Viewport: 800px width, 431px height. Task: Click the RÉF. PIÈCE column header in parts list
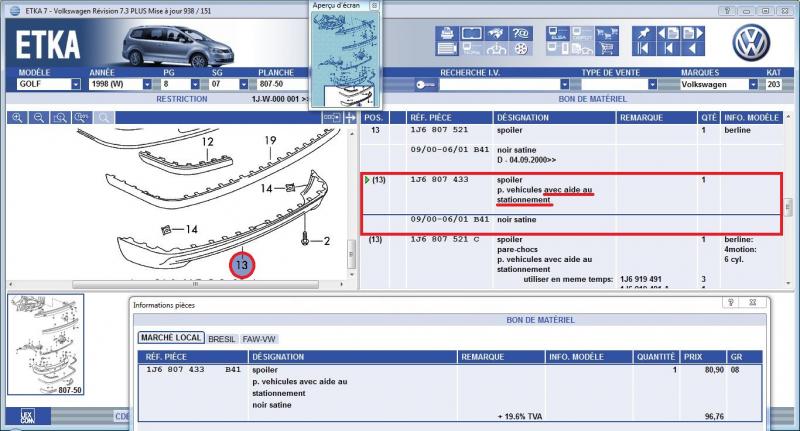point(449,118)
